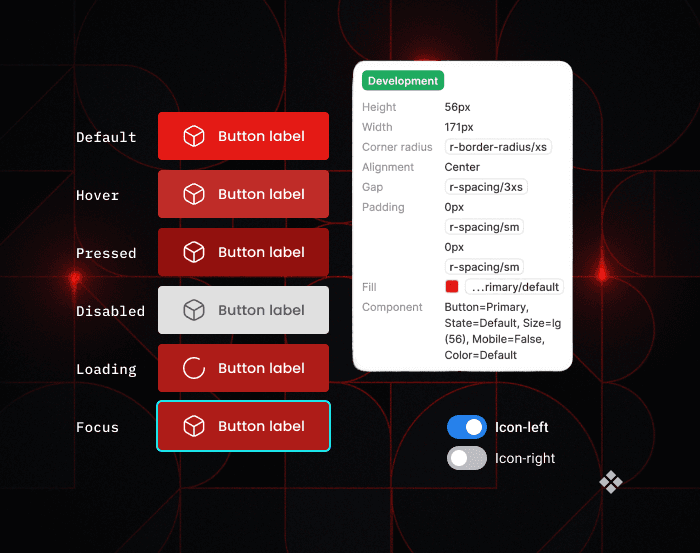Viewport: 700px width, 553px height.
Task: Click the grey Disabled button
Action: tap(243, 310)
